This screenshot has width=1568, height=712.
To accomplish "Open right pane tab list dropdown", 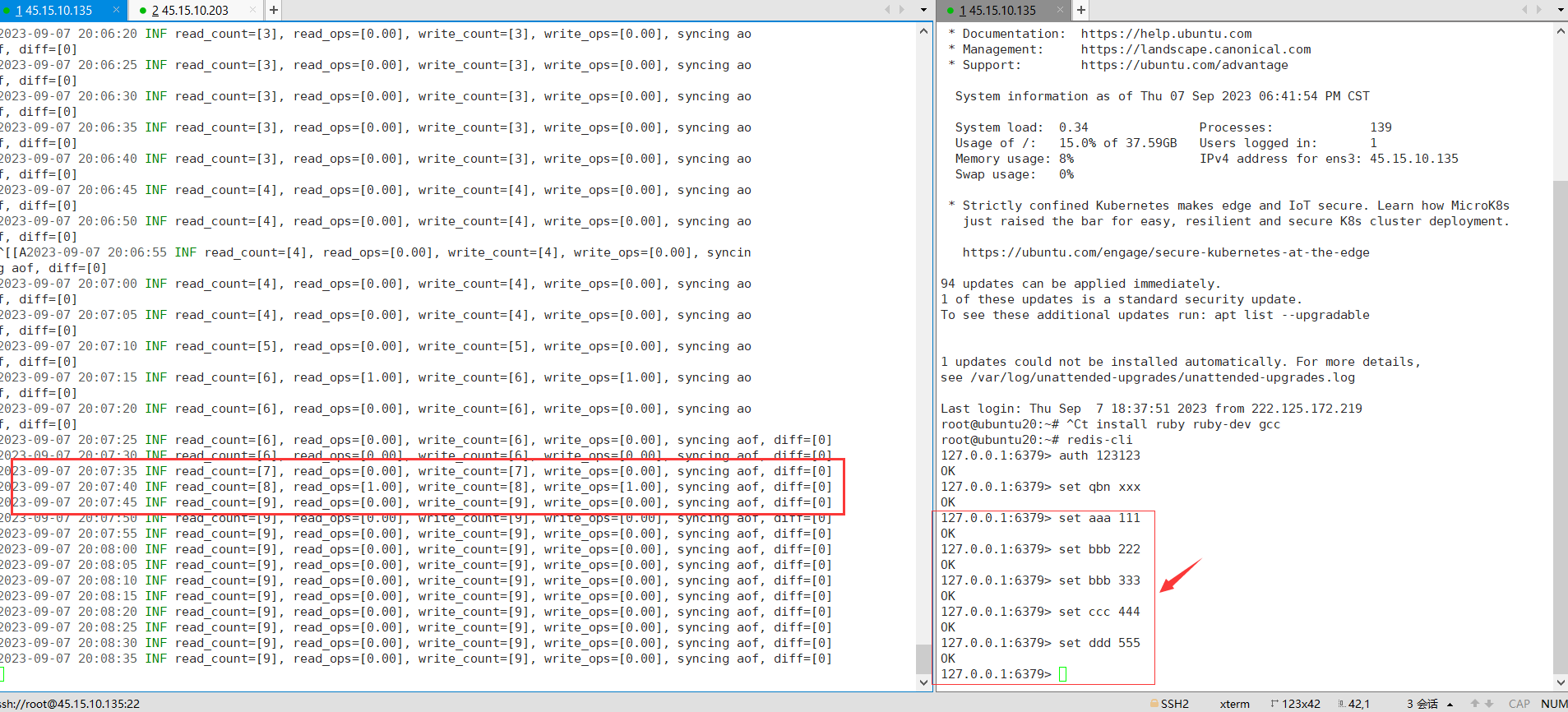I will pos(1561,10).
